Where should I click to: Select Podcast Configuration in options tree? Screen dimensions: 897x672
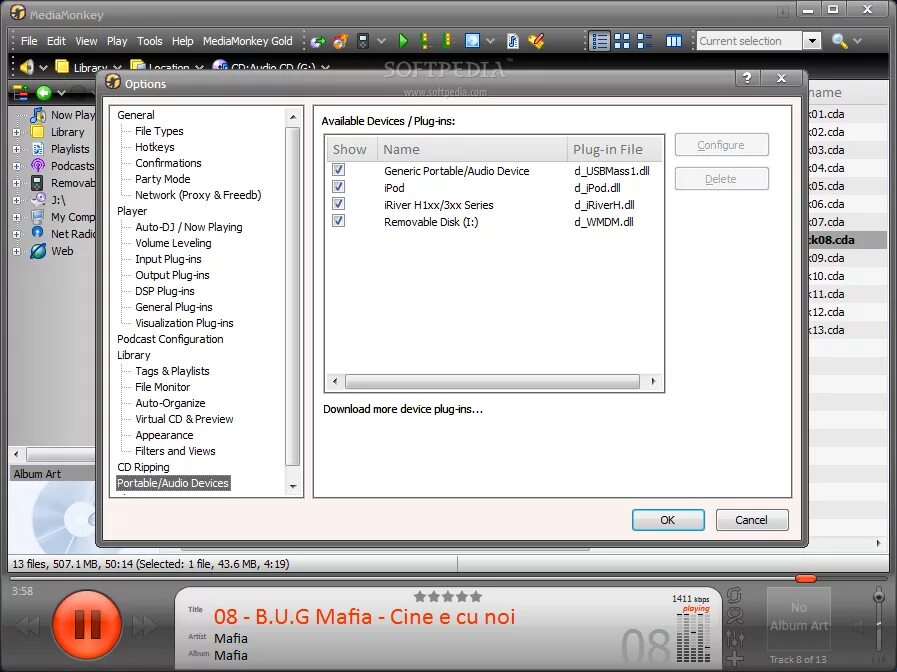point(170,339)
